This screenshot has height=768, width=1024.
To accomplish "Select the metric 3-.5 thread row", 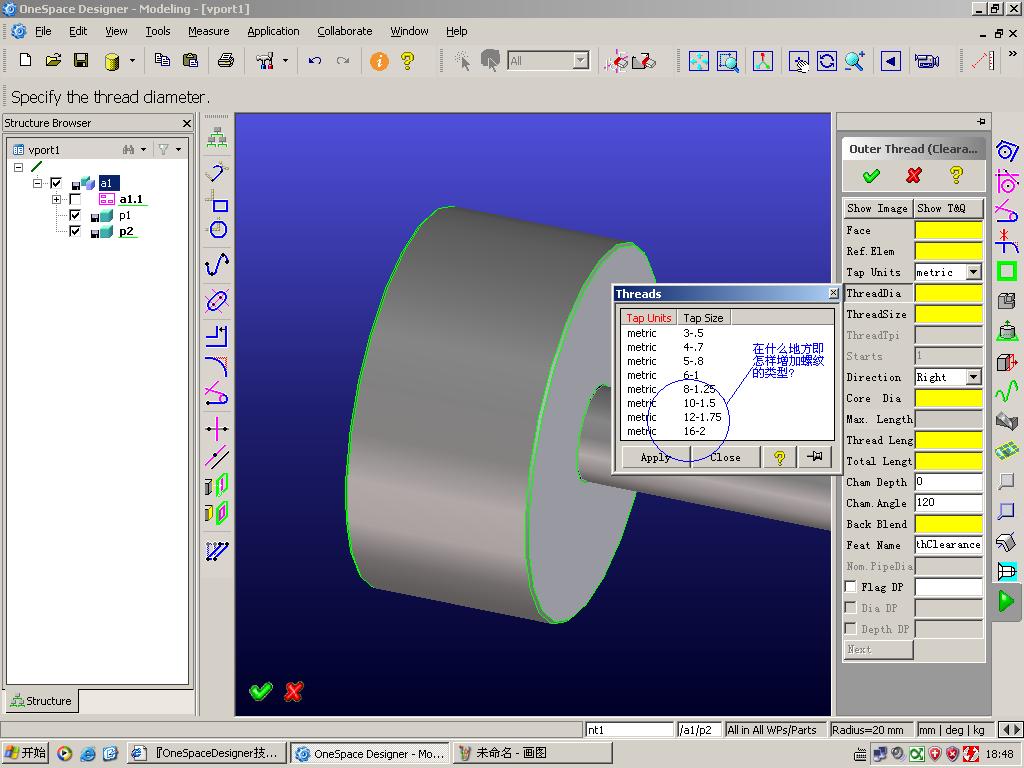I will point(727,333).
